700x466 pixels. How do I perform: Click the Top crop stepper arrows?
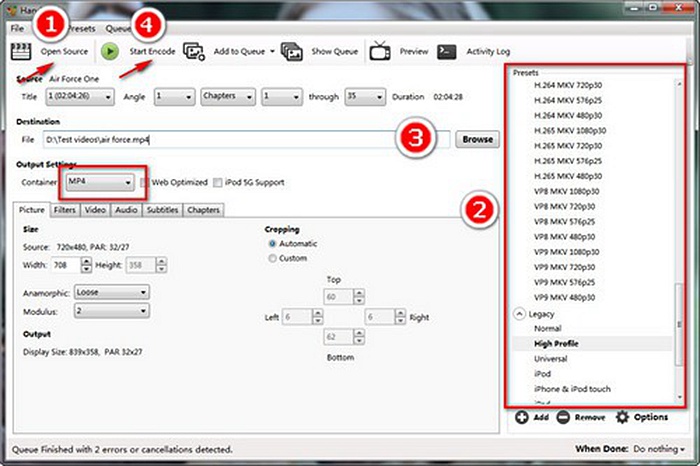pos(359,297)
